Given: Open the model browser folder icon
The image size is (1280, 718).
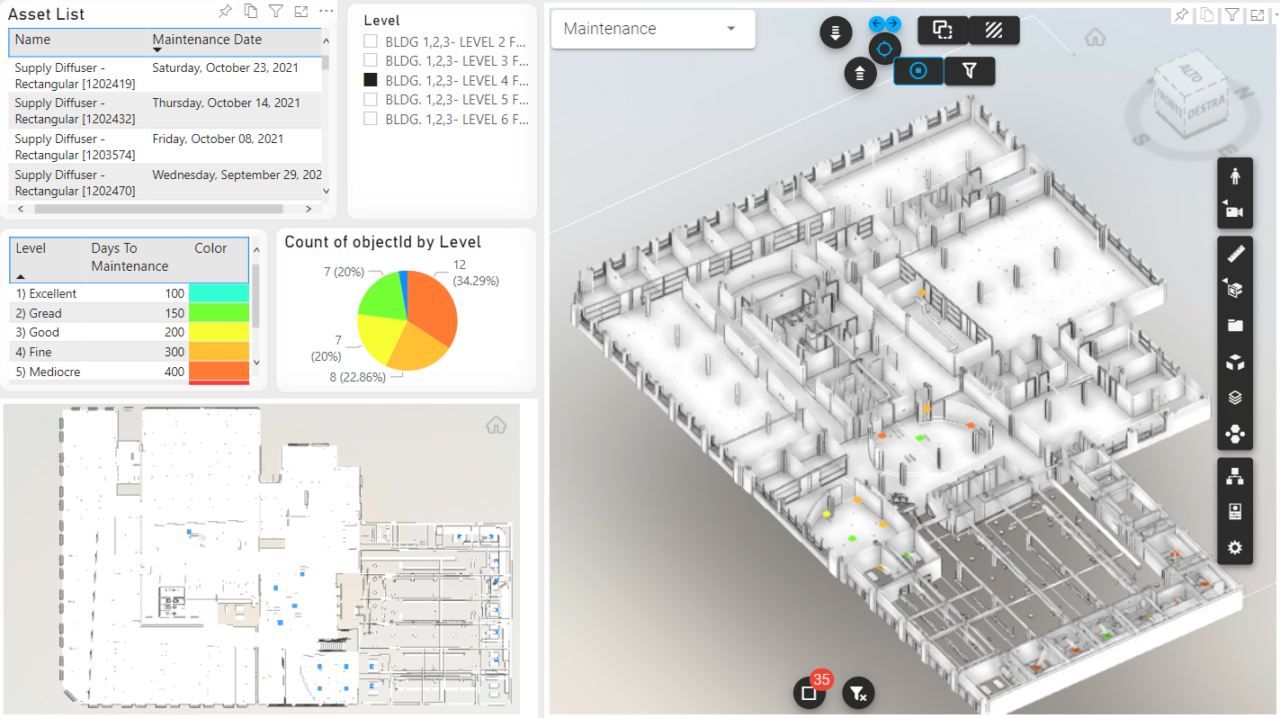Looking at the screenshot, I should (x=1235, y=325).
